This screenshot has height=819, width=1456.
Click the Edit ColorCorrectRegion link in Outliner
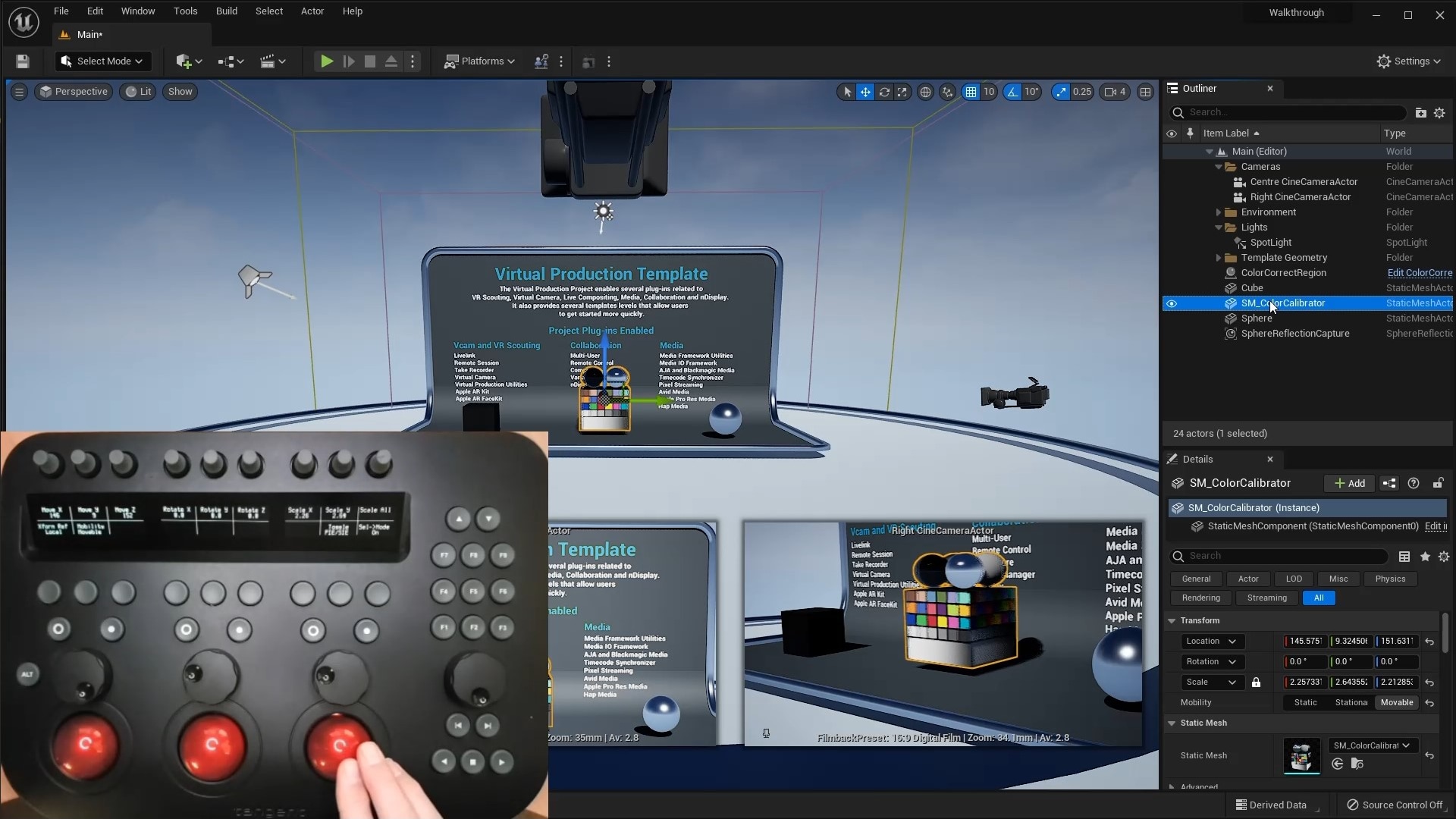click(1420, 273)
